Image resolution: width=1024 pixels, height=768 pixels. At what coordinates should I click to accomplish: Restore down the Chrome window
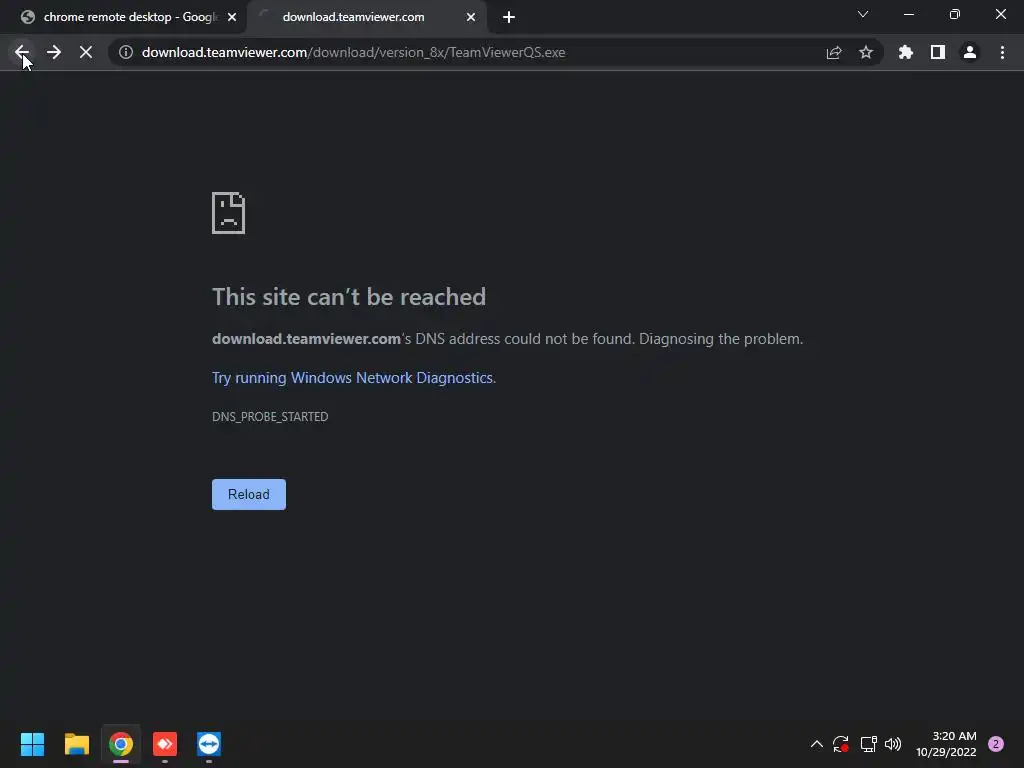(x=955, y=14)
